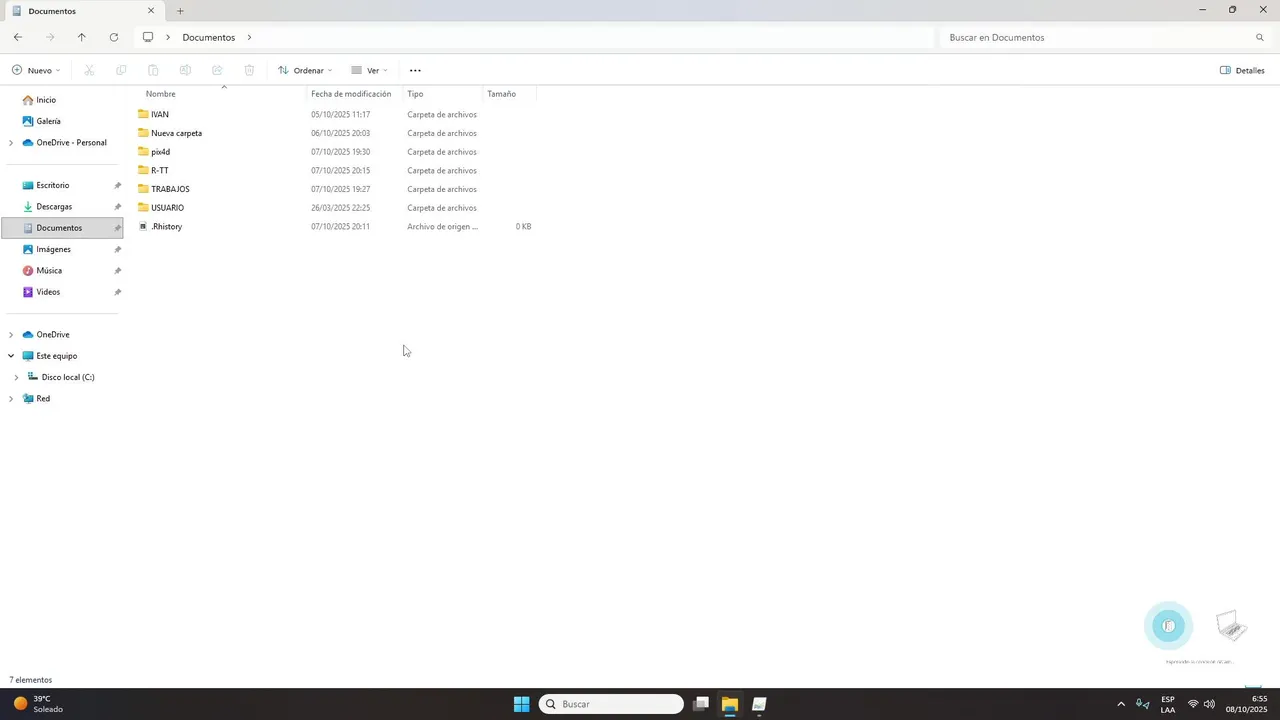1280x720 pixels.
Task: Select the R-TT folder name
Action: point(160,171)
